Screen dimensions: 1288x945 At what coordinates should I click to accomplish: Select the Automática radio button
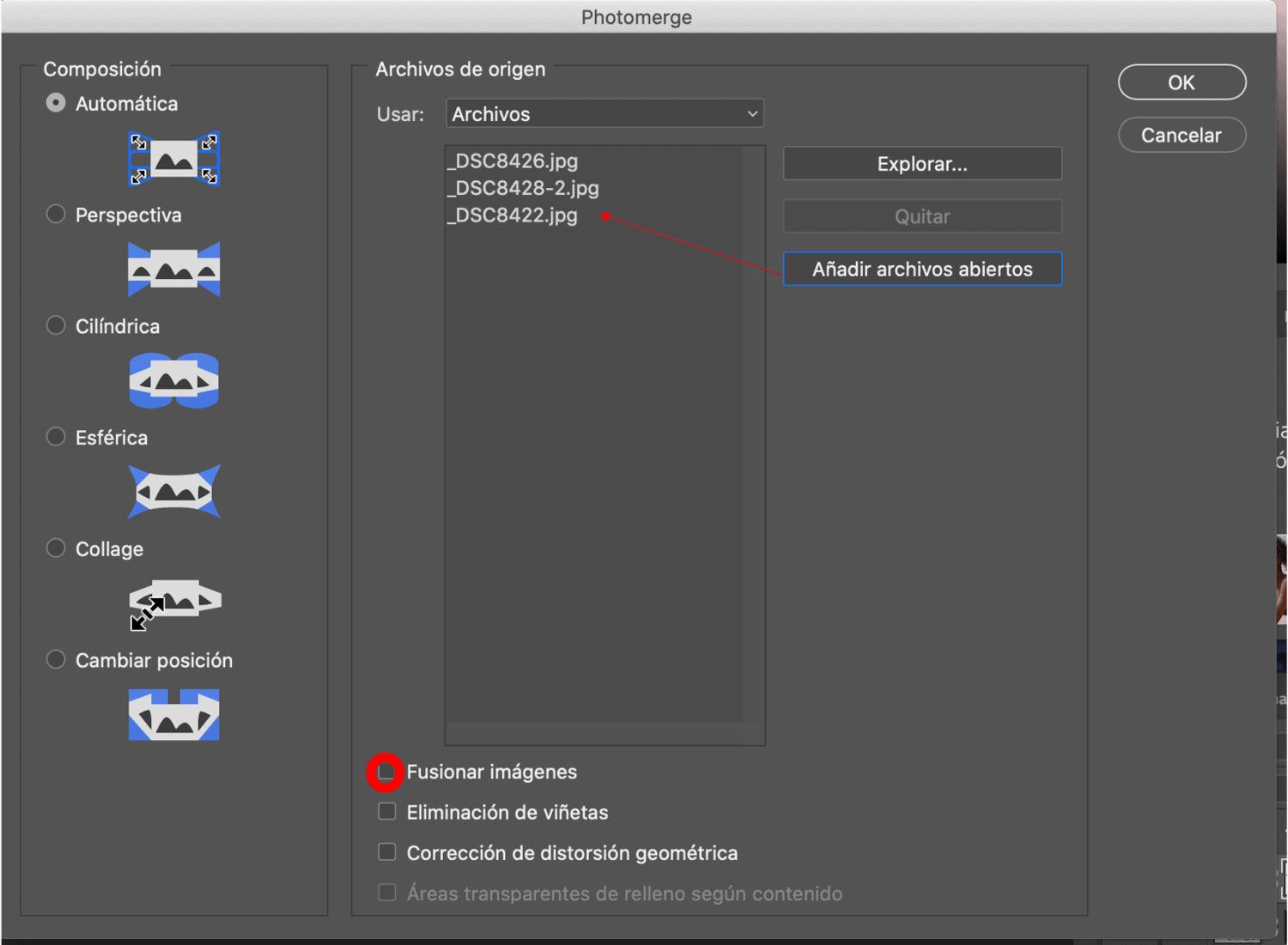pyautogui.click(x=56, y=103)
